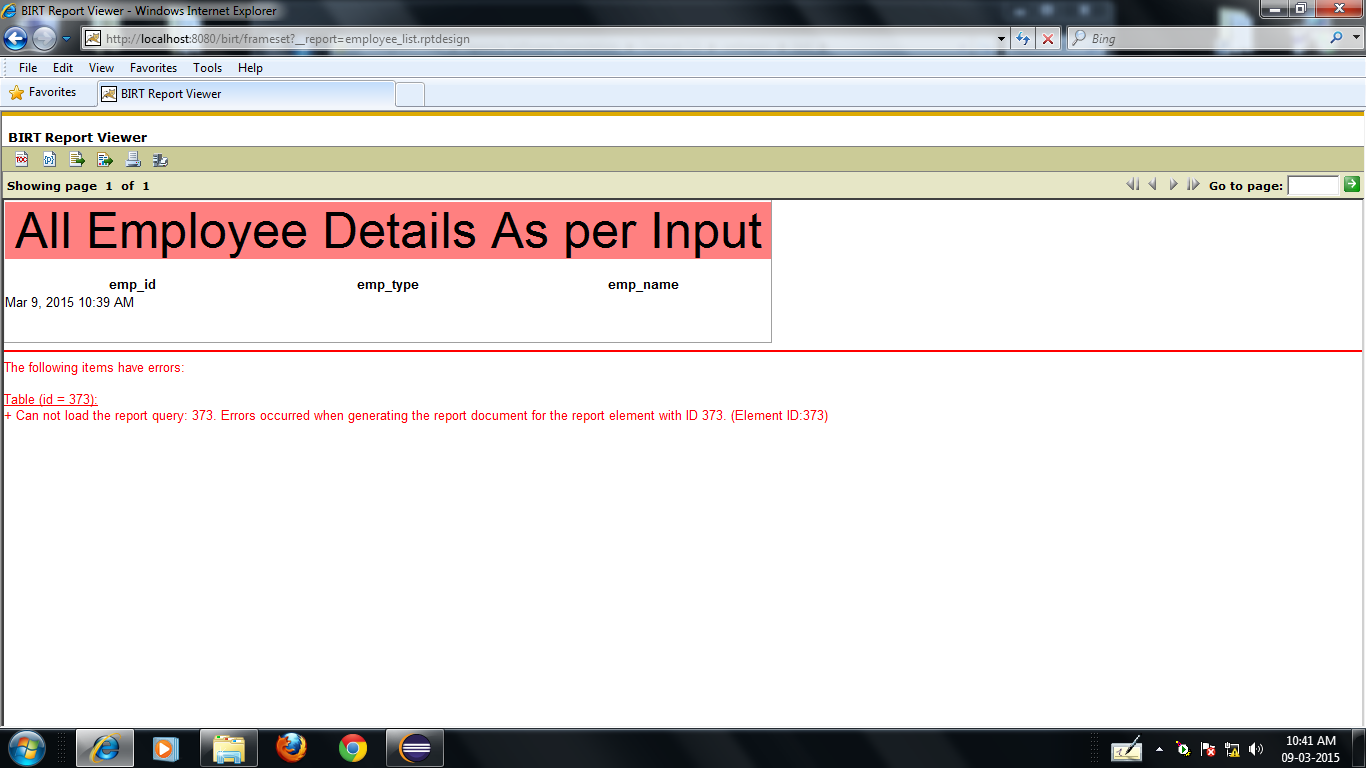Open Eclipse from the taskbar
The width and height of the screenshot is (1366, 768).
click(x=415, y=748)
